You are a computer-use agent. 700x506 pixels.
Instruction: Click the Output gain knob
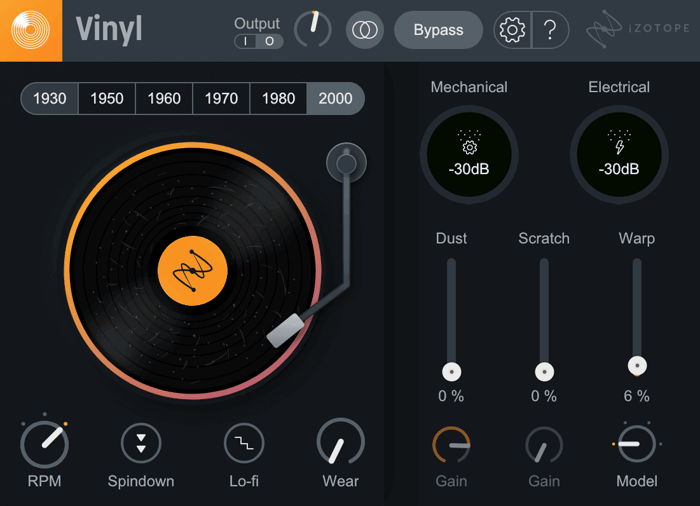point(312,29)
